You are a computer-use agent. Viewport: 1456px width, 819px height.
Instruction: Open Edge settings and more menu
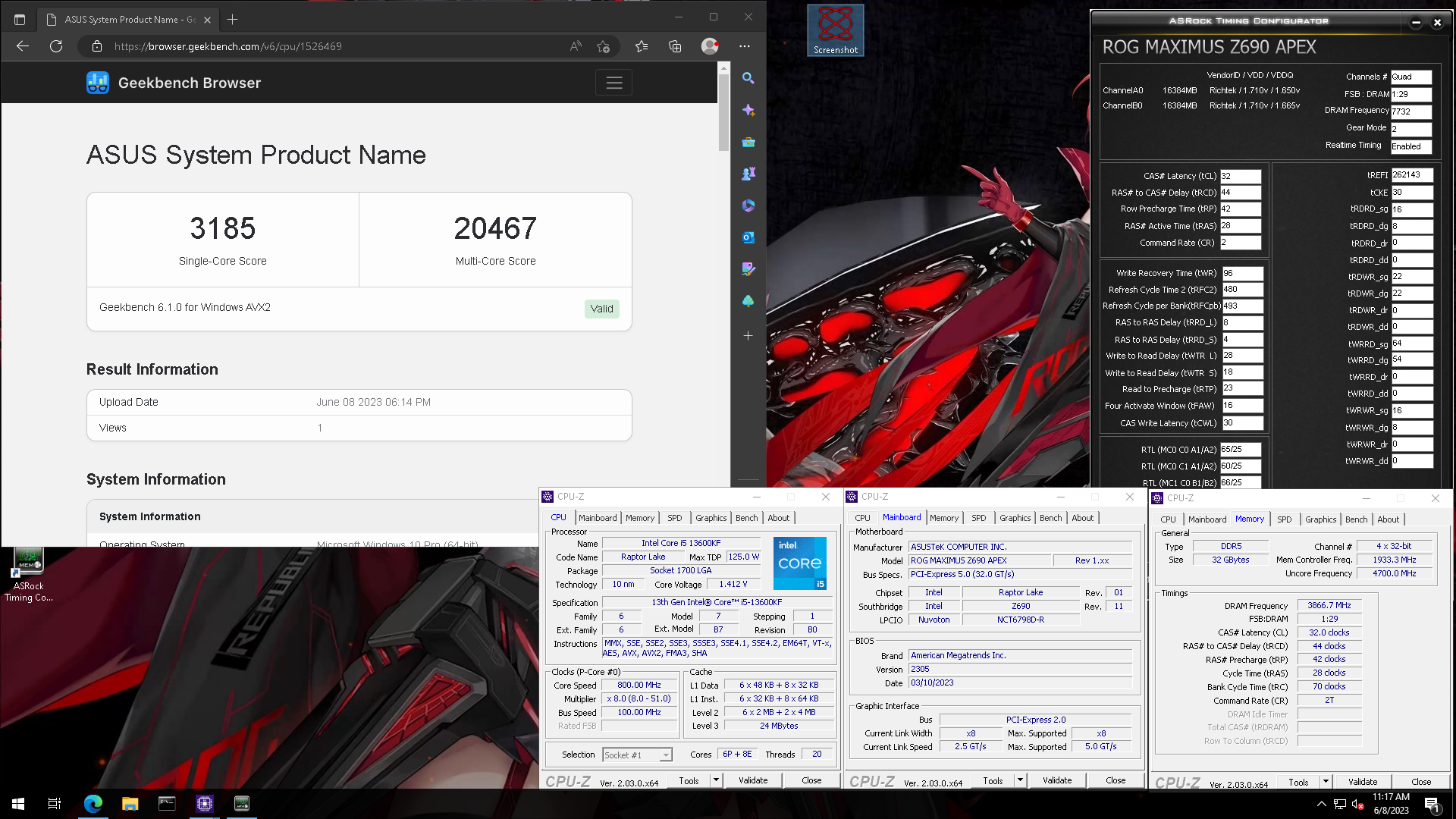point(745,46)
